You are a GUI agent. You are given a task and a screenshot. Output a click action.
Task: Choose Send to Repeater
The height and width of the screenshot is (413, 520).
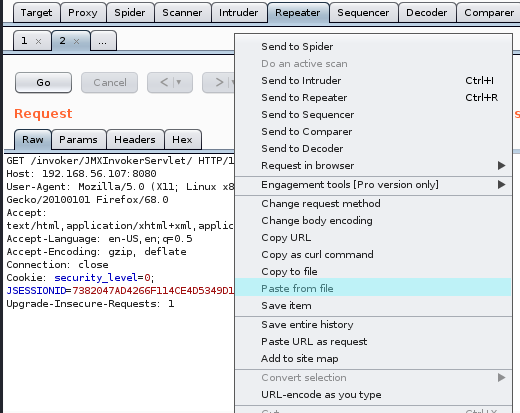point(373,98)
